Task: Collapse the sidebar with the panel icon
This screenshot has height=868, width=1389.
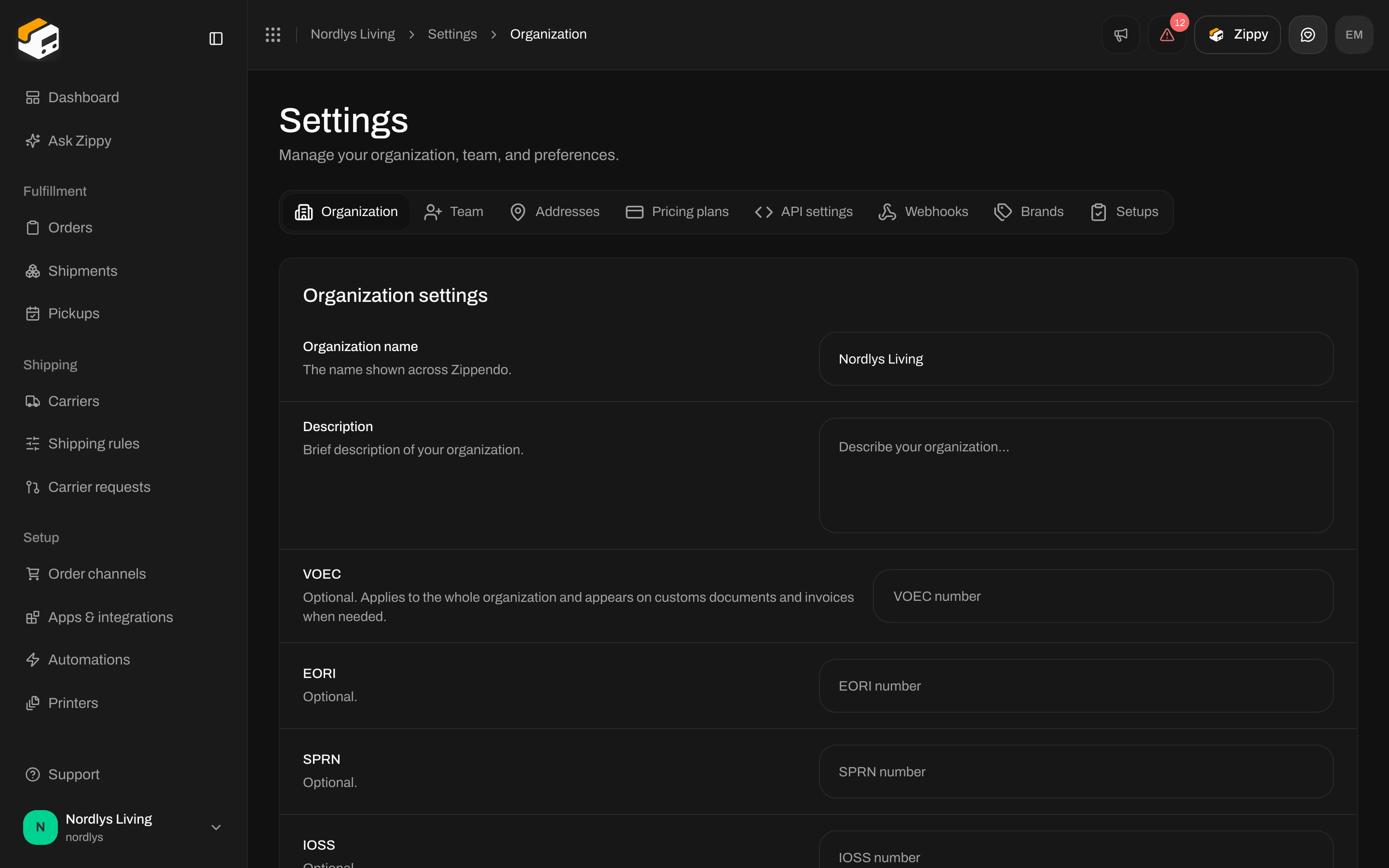Action: point(216,39)
